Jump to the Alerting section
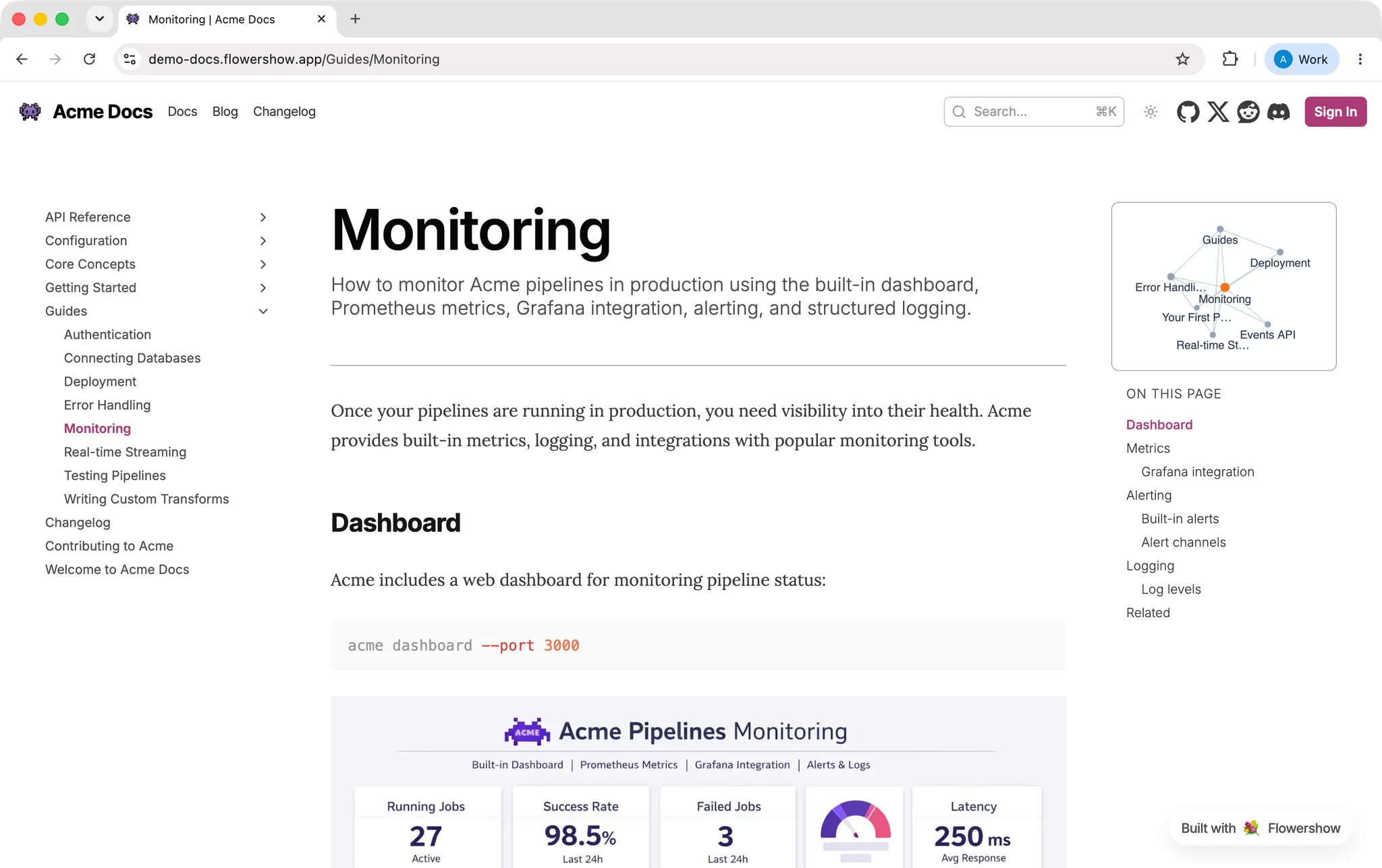The height and width of the screenshot is (868, 1382). pyautogui.click(x=1149, y=496)
